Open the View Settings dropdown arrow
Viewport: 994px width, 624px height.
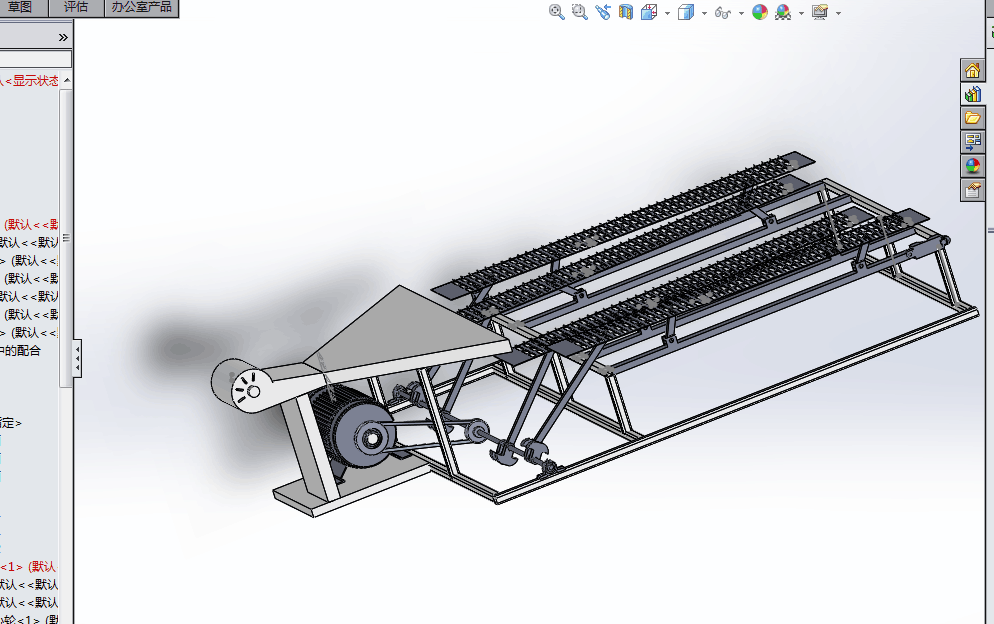[x=838, y=13]
